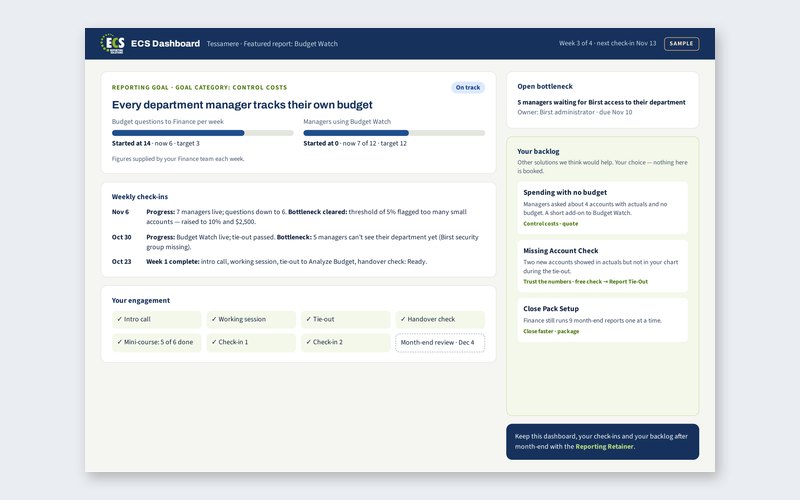800x500 pixels.
Task: Click the Mini-course: 5 of 6 done chip
Action: click(x=157, y=342)
